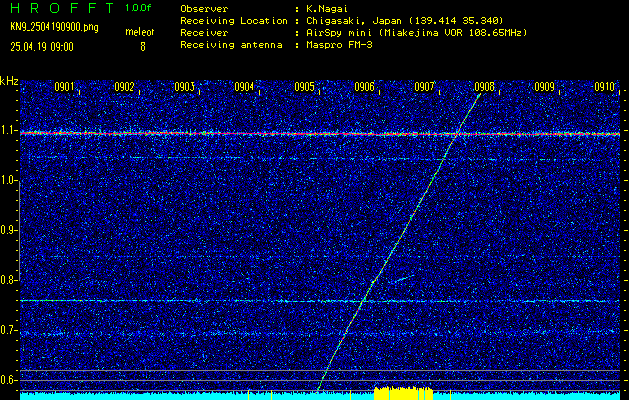Click the 1.0 kHz axis label

pyautogui.click(x=8, y=181)
